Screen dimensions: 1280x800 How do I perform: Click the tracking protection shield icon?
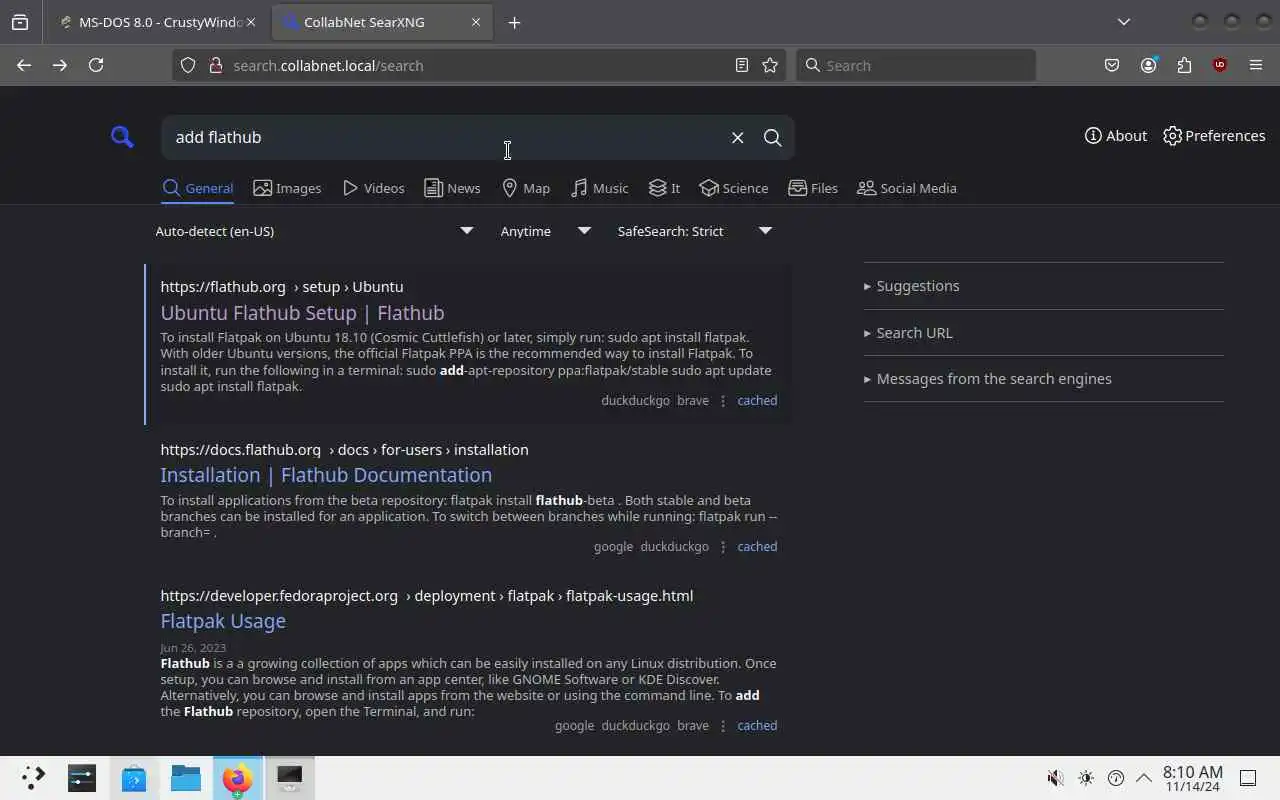point(187,65)
